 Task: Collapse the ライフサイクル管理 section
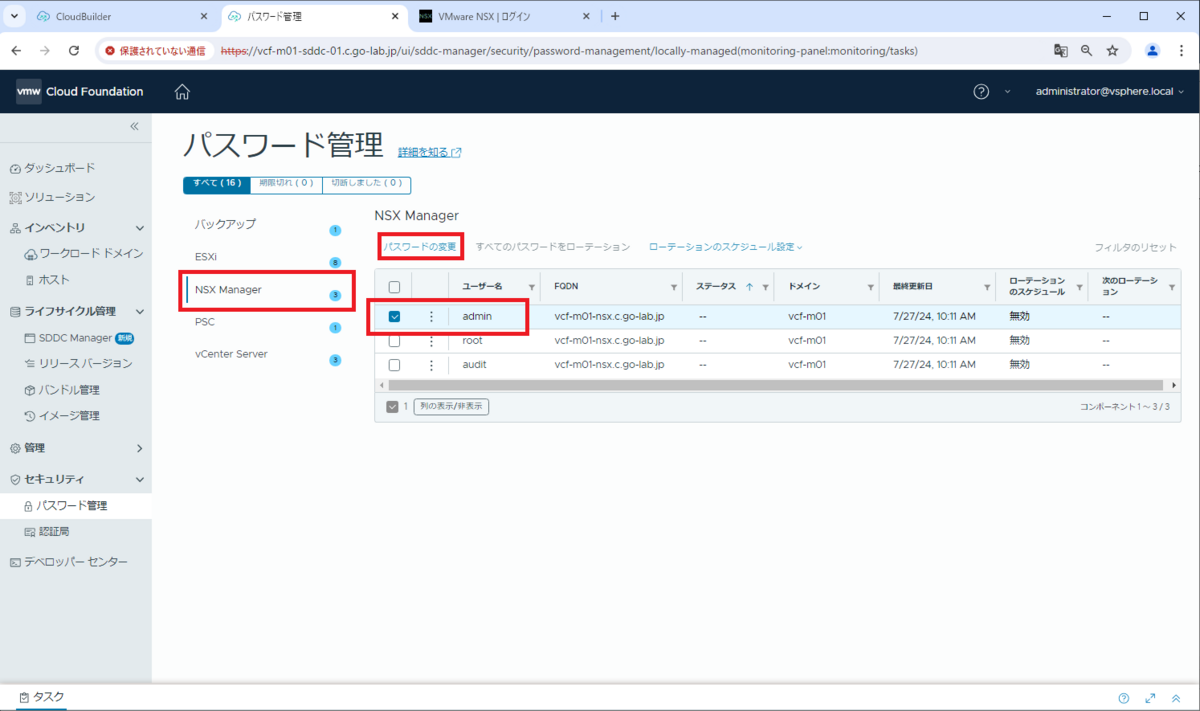point(140,311)
